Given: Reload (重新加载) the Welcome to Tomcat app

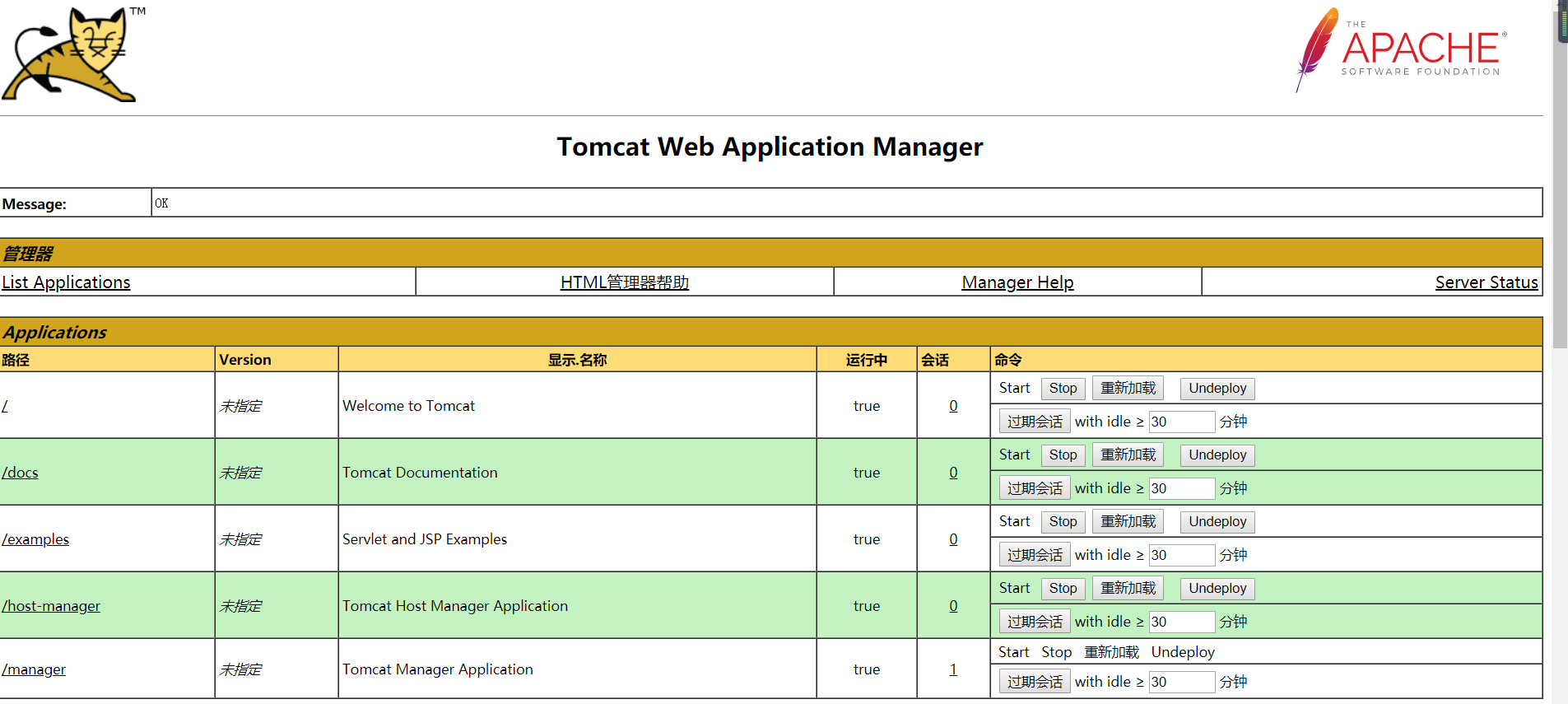Looking at the screenshot, I should [x=1128, y=389].
